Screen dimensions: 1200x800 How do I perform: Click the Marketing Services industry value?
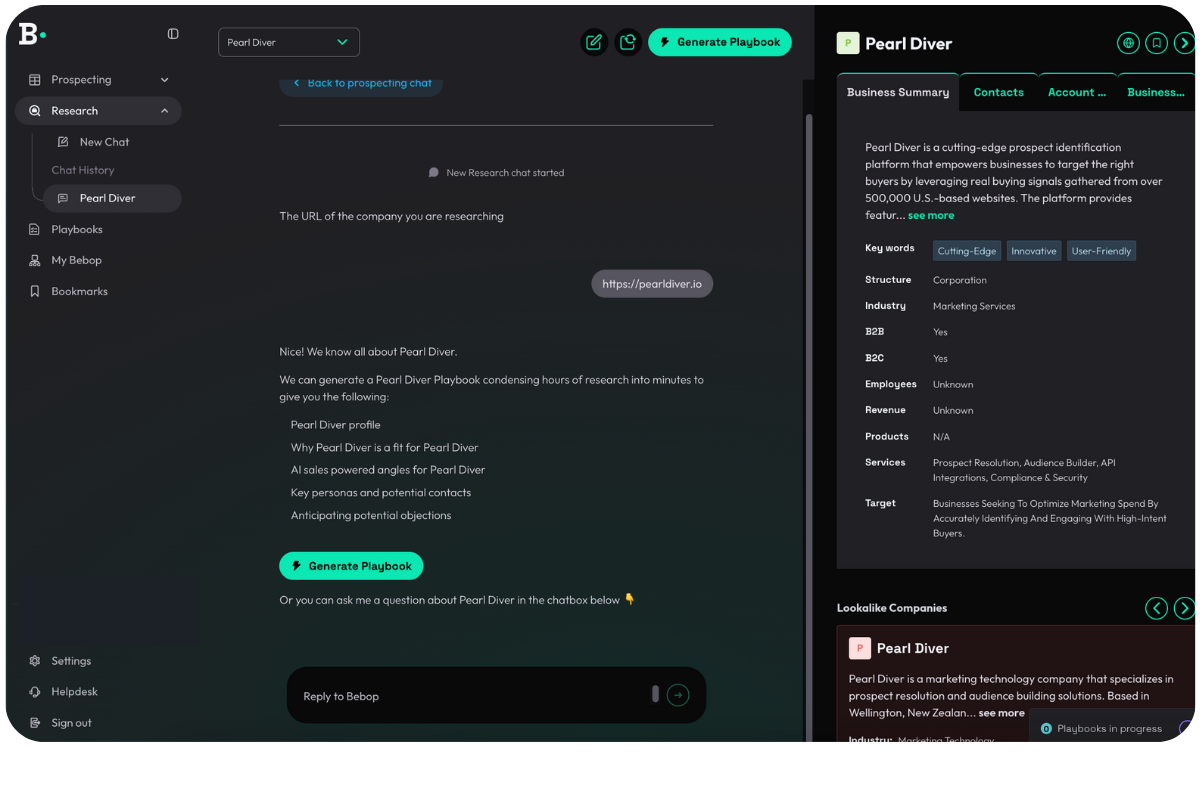tap(974, 306)
